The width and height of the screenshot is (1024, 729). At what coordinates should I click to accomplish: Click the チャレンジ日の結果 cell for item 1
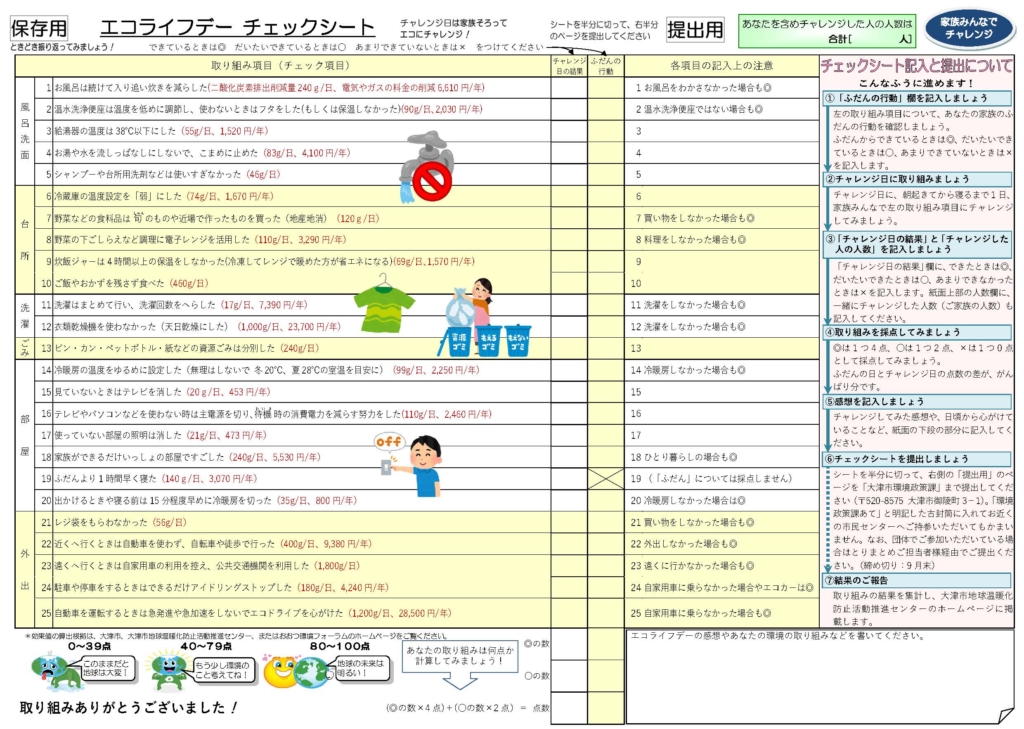pos(569,88)
